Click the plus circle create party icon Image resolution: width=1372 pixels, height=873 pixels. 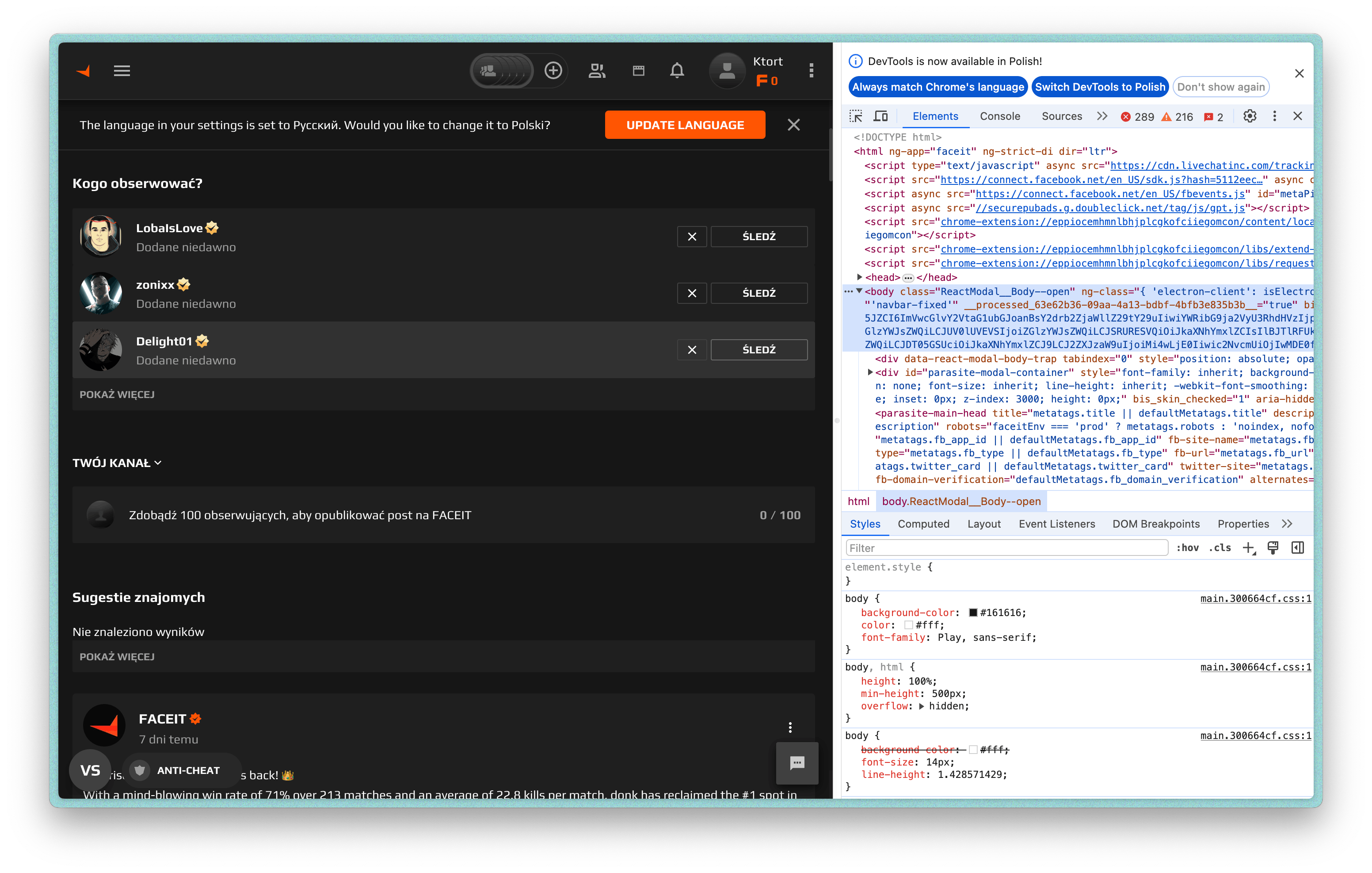pyautogui.click(x=553, y=71)
